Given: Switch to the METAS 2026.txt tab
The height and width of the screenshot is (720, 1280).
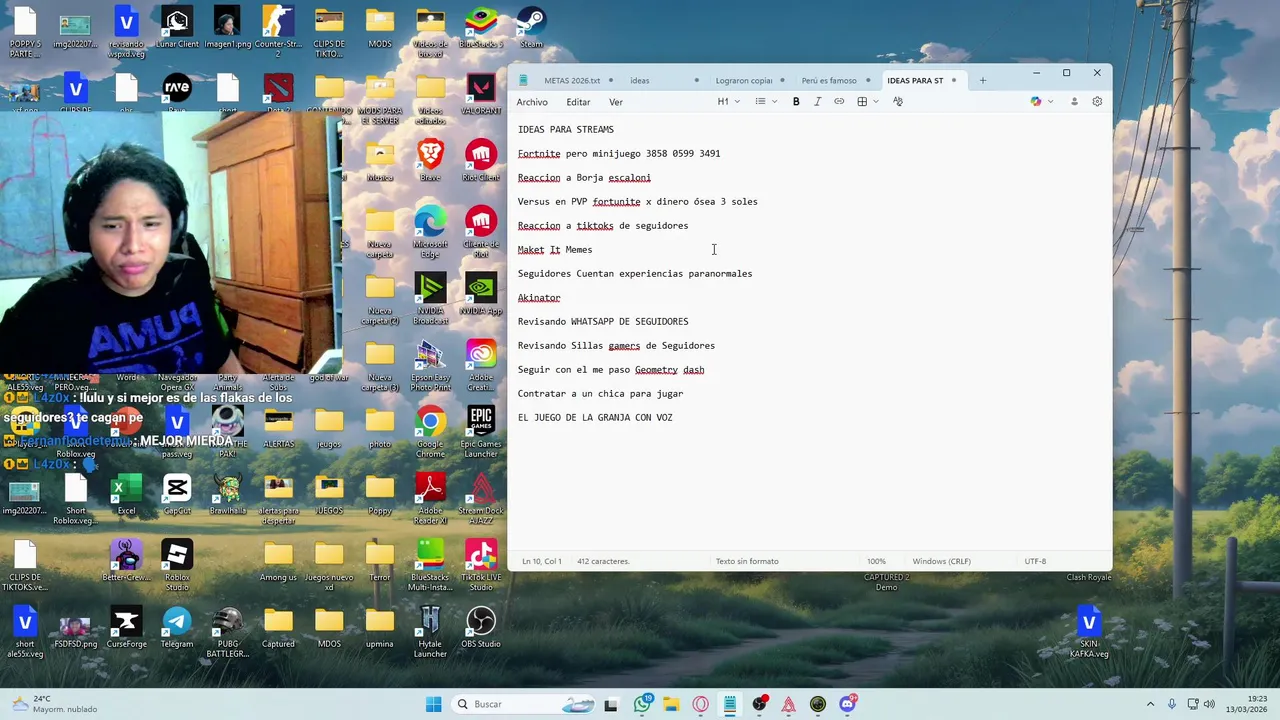Looking at the screenshot, I should tap(572, 80).
